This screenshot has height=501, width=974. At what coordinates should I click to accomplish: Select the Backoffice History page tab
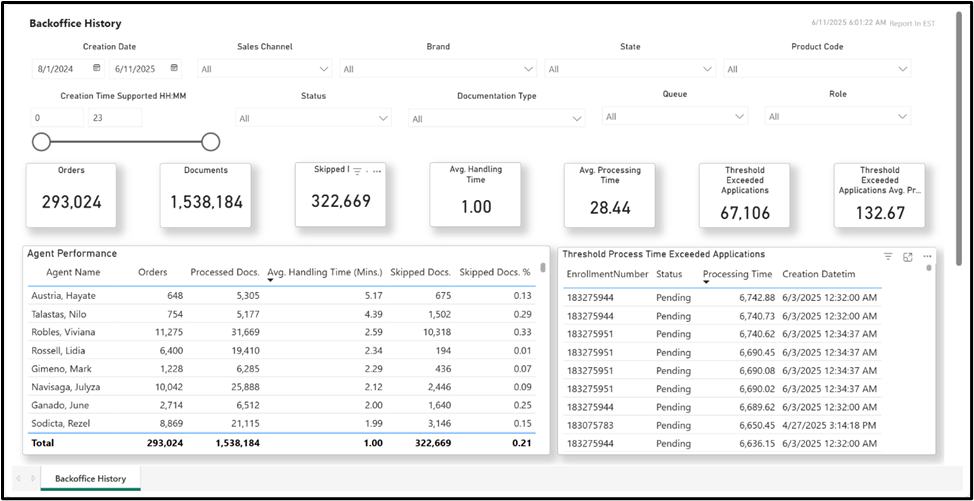91,479
